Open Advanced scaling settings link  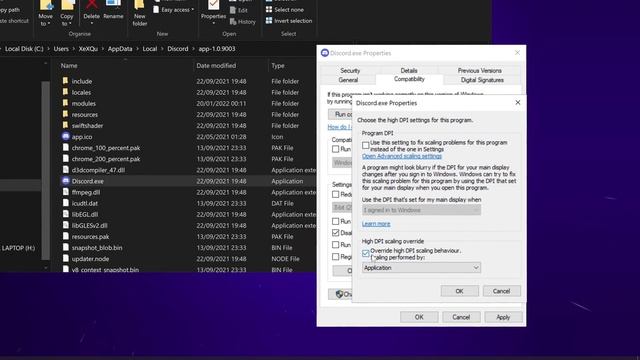(402, 156)
